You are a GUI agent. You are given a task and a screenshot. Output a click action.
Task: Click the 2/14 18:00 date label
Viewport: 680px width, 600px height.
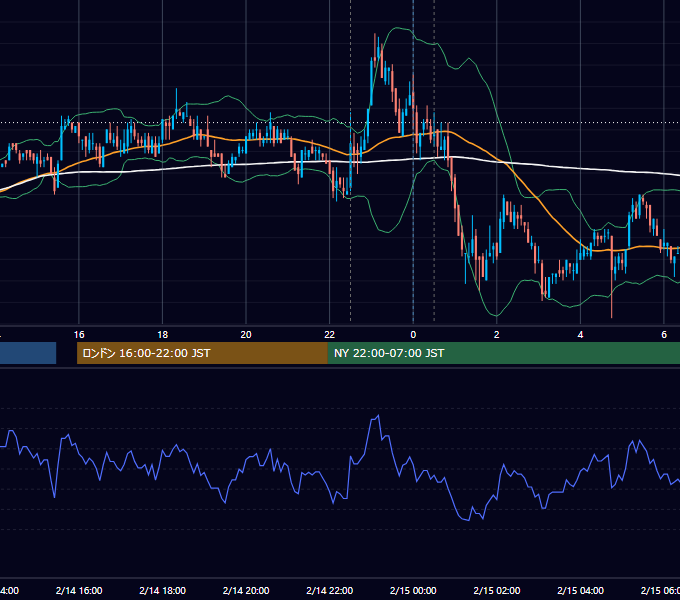[x=163, y=590]
